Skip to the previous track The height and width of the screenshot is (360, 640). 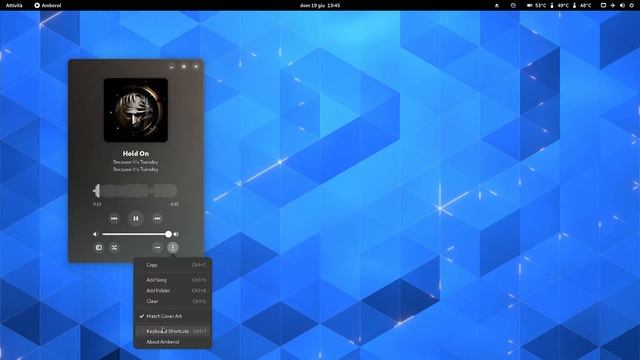pos(114,218)
